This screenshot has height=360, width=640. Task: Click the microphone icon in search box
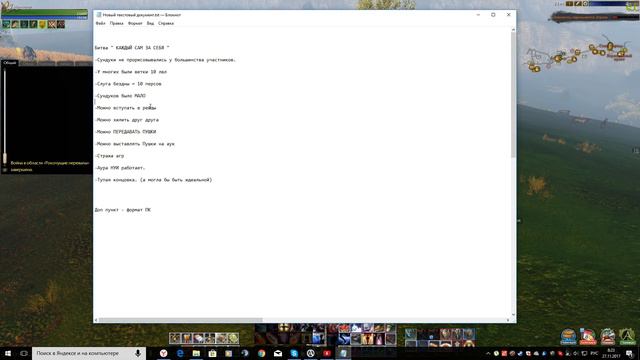[138, 353]
